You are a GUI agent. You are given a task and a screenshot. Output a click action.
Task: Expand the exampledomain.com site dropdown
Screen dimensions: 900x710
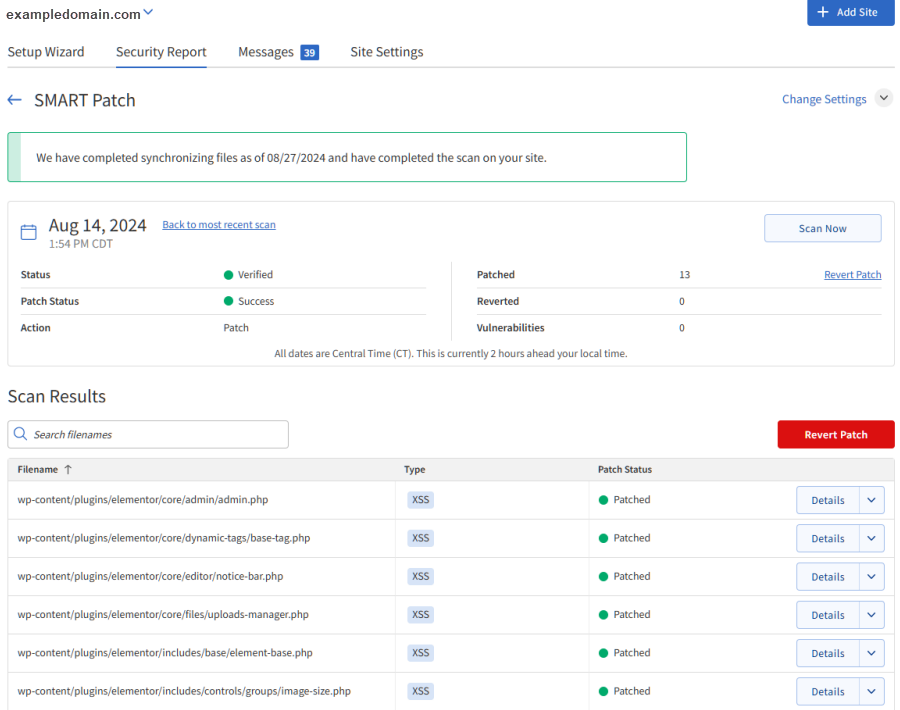pyautogui.click(x=148, y=12)
